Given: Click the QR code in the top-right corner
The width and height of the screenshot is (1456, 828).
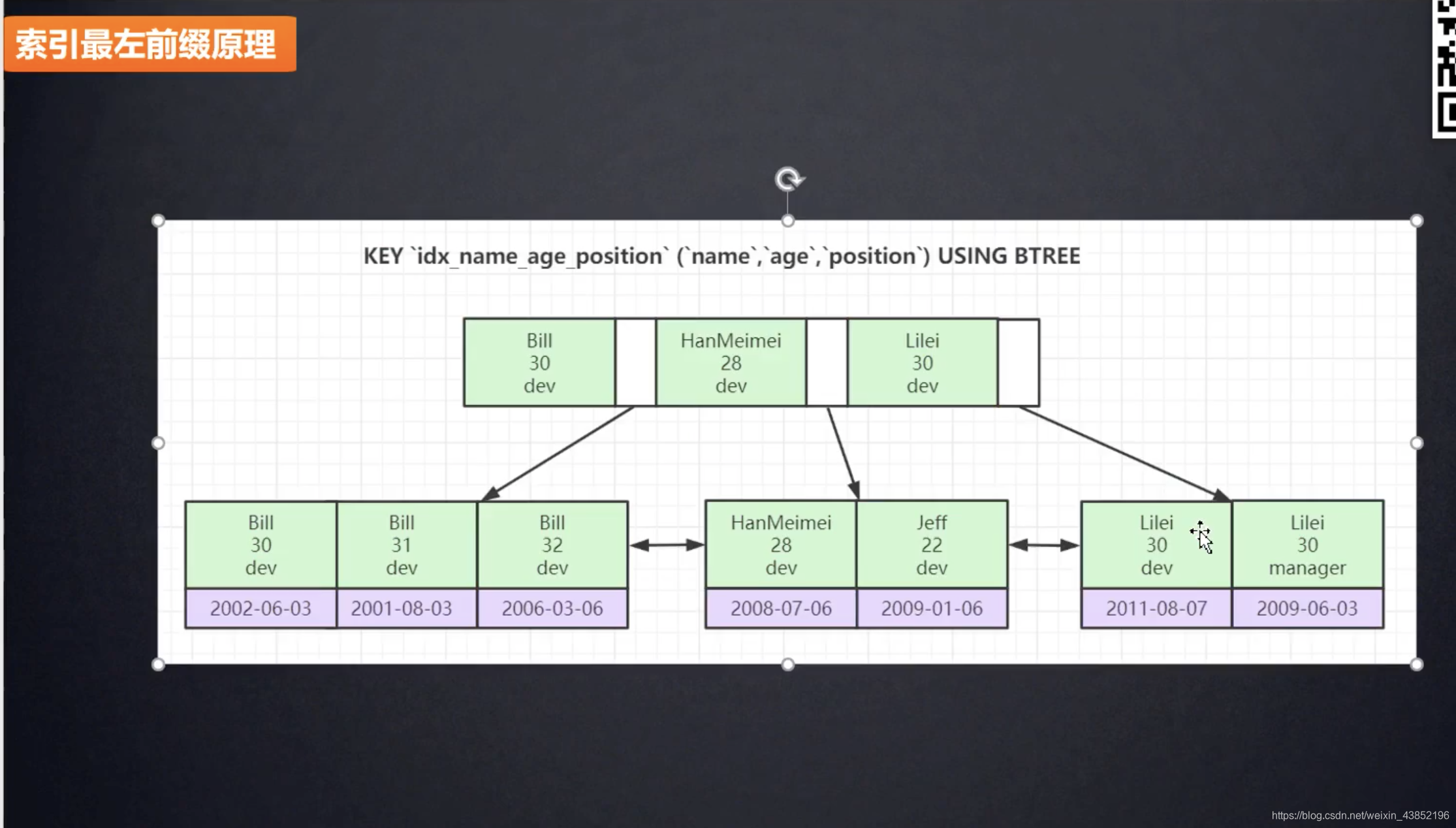Looking at the screenshot, I should click(1444, 69).
